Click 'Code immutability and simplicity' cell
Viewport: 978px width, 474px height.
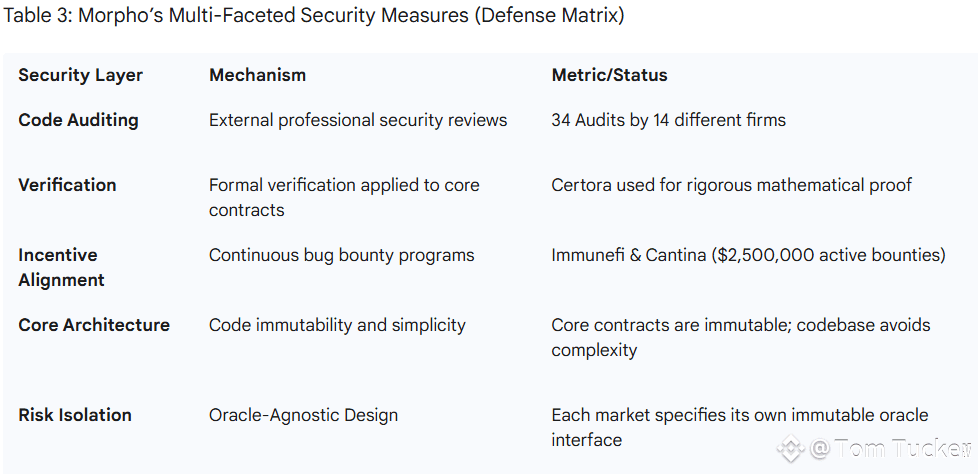point(337,325)
